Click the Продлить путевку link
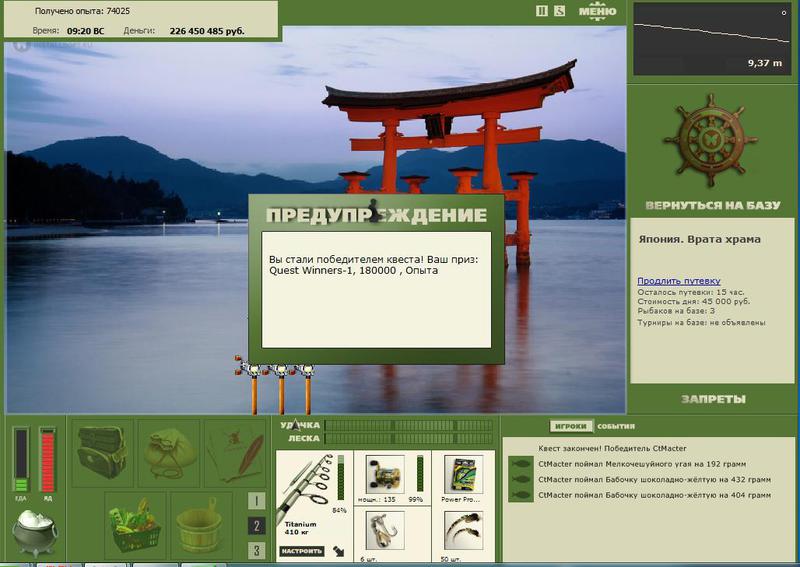This screenshot has width=800, height=567. point(679,281)
